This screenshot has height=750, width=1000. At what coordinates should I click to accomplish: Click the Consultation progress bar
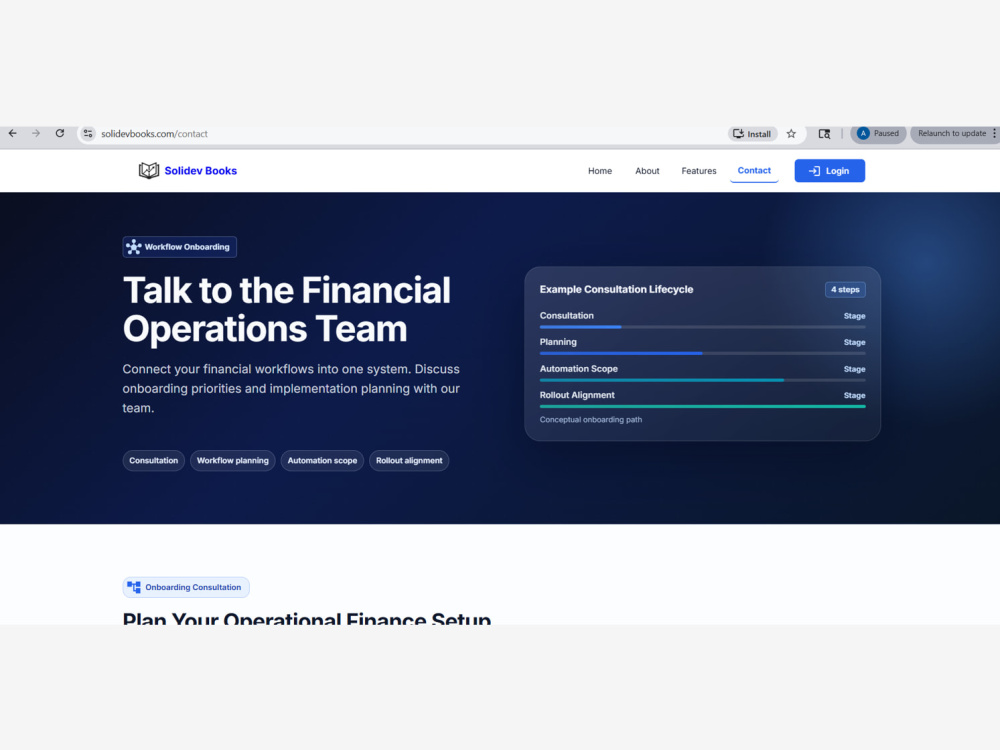(702, 327)
